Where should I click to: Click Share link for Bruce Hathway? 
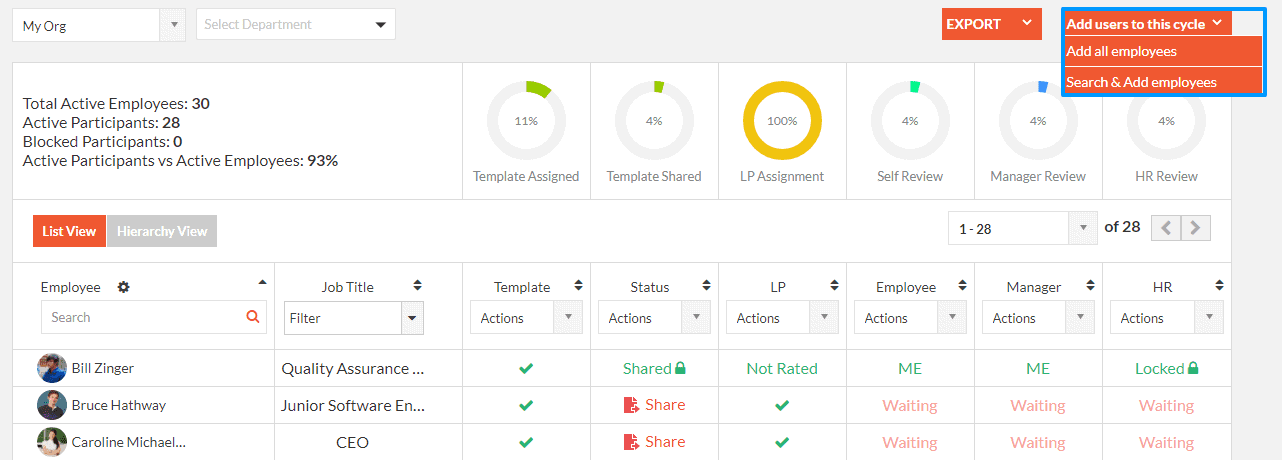click(665, 405)
